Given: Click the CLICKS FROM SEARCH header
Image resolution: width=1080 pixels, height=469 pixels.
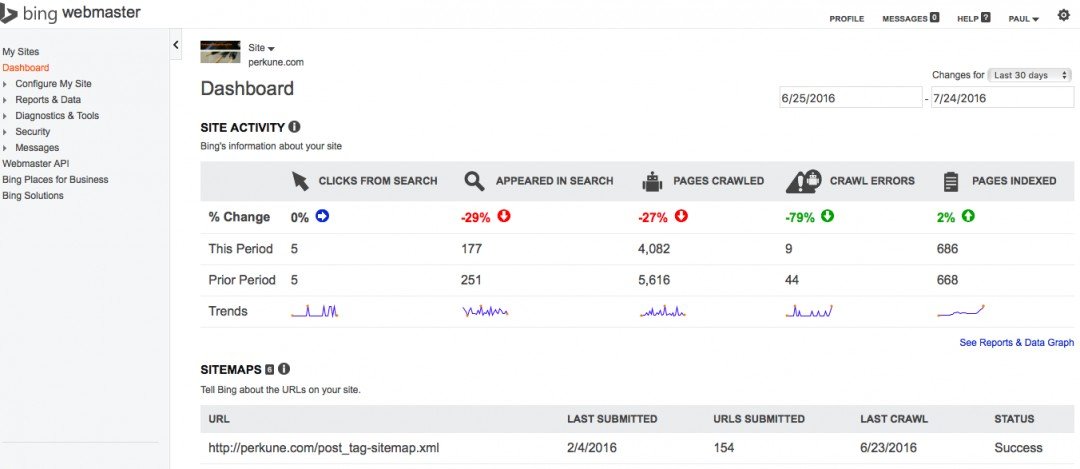Looking at the screenshot, I should 377,181.
